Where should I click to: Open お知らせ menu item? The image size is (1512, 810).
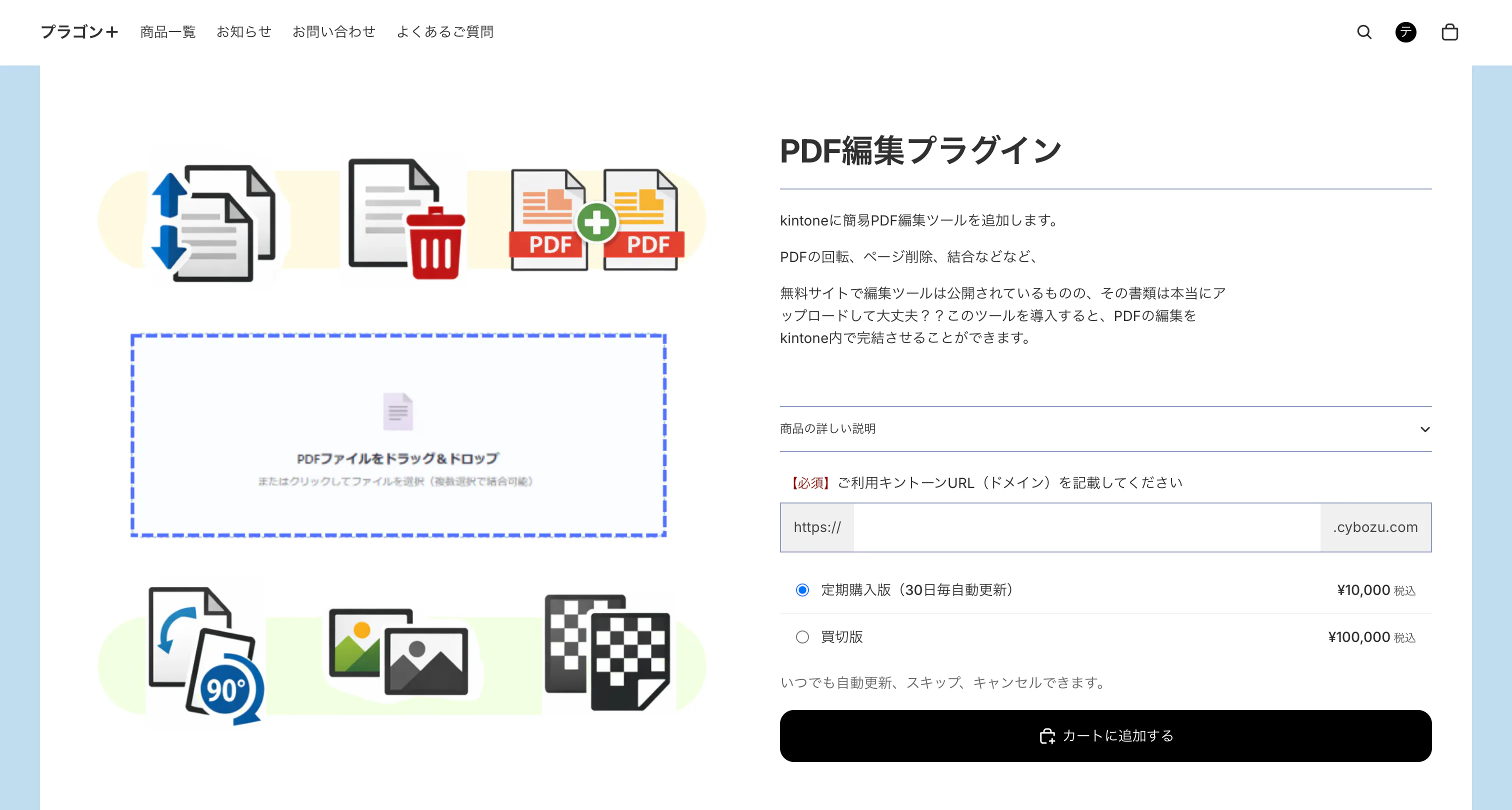pyautogui.click(x=243, y=32)
